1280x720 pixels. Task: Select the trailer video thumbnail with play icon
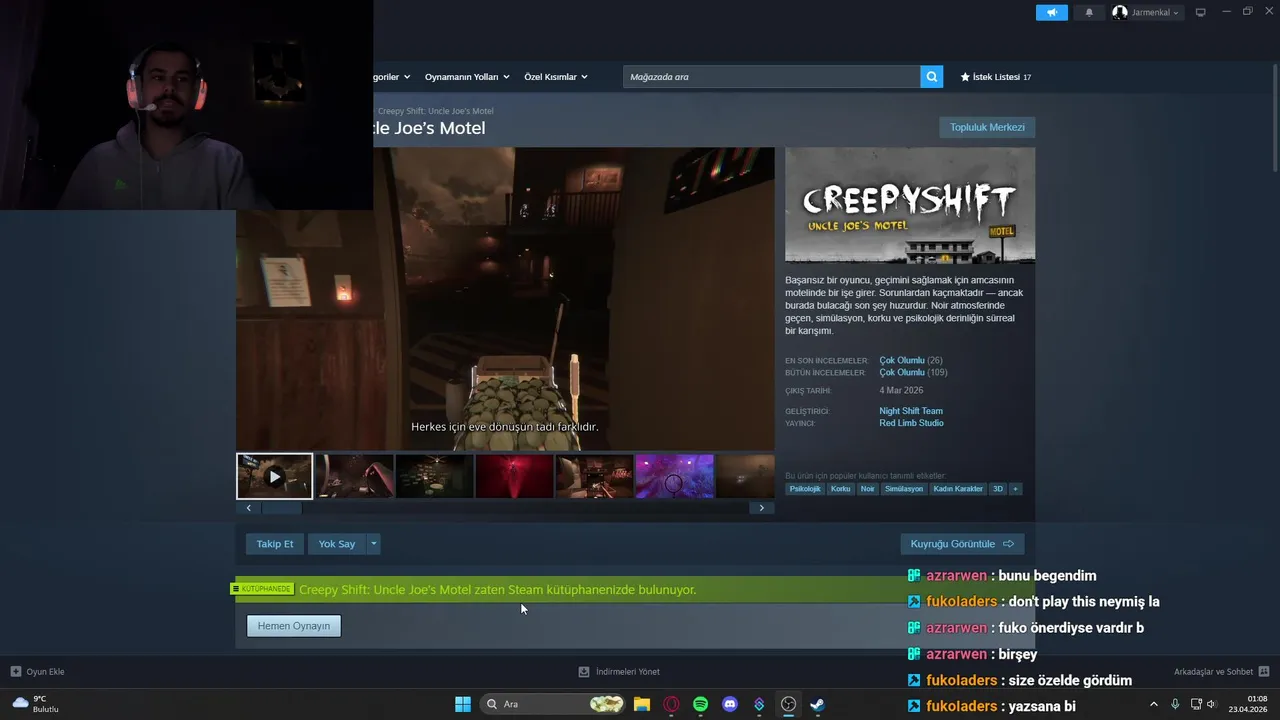click(x=274, y=477)
